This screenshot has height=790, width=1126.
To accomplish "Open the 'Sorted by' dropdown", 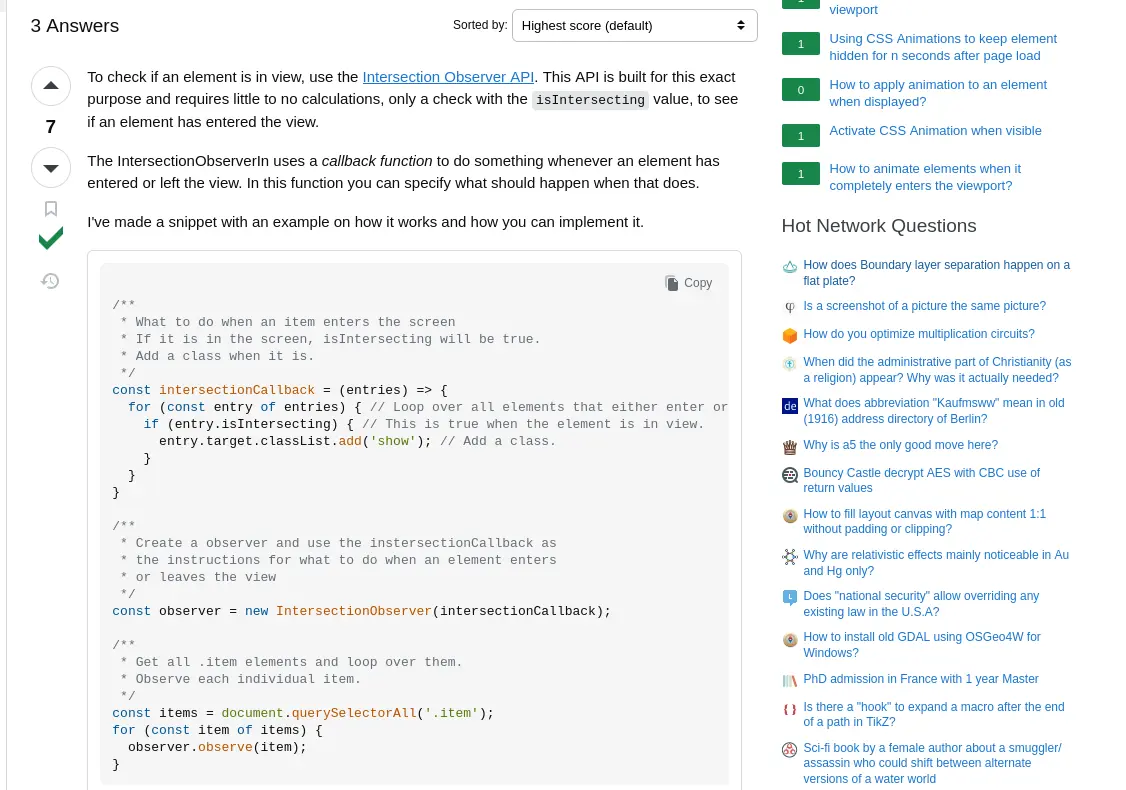I will 634,25.
